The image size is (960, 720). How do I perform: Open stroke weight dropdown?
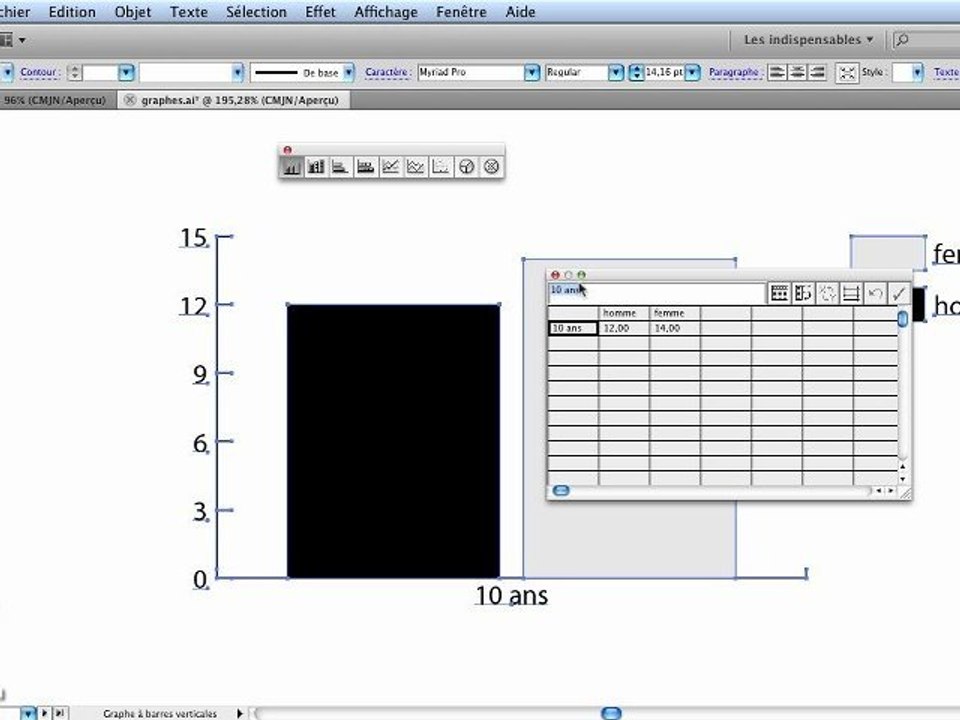point(126,72)
